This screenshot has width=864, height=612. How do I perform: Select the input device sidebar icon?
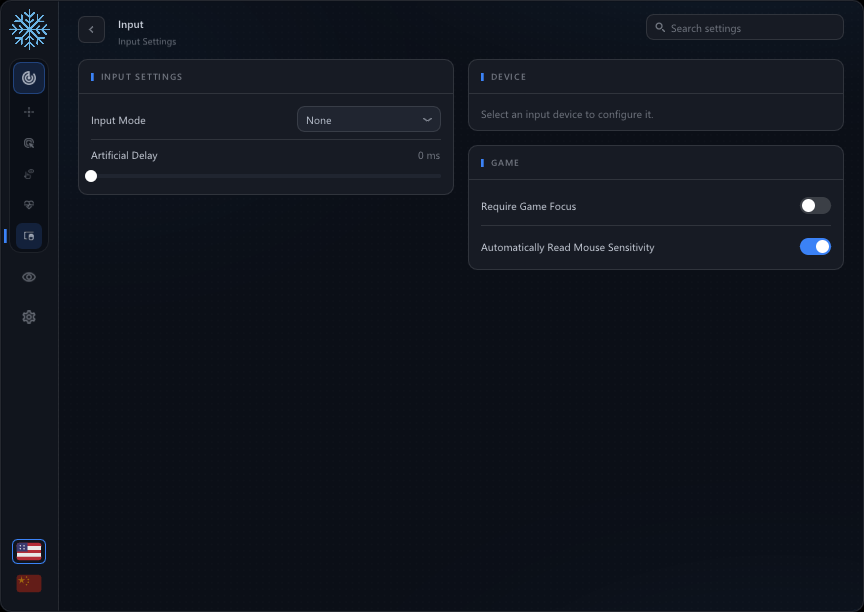click(29, 236)
